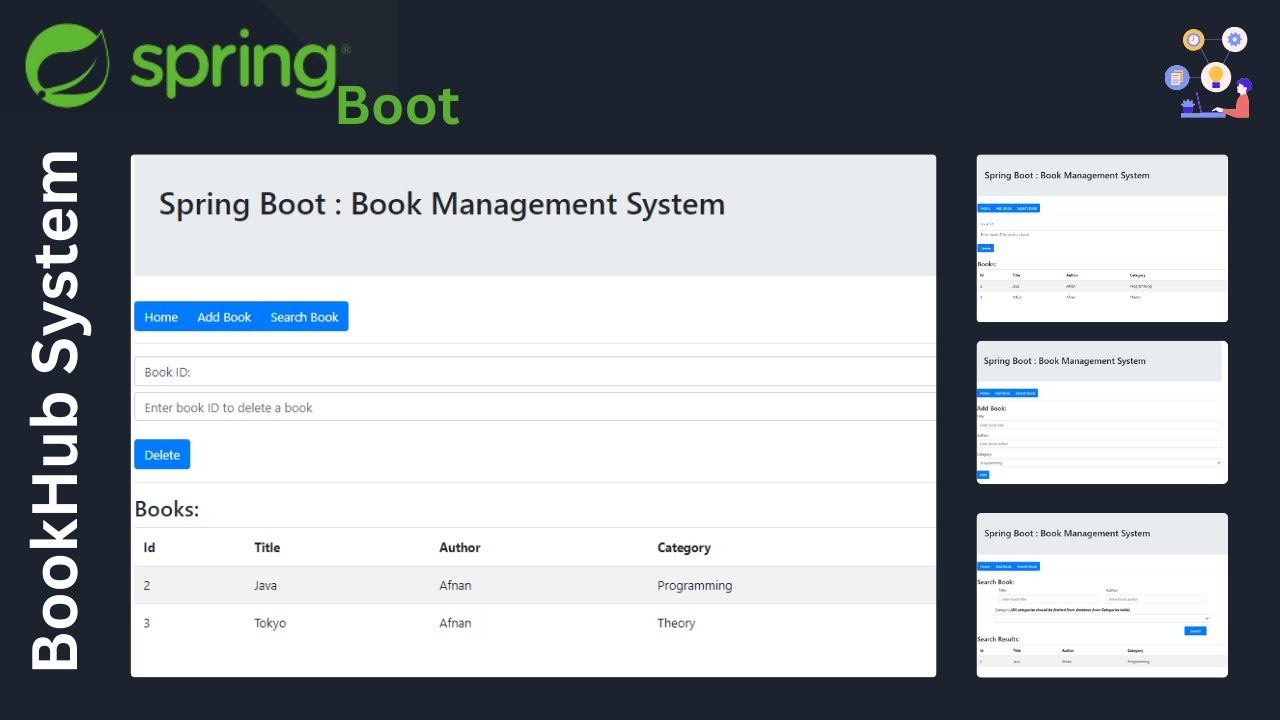Viewport: 1280px width, 720px height.
Task: Open the Search Book page thumbnail
Action: [1102, 595]
